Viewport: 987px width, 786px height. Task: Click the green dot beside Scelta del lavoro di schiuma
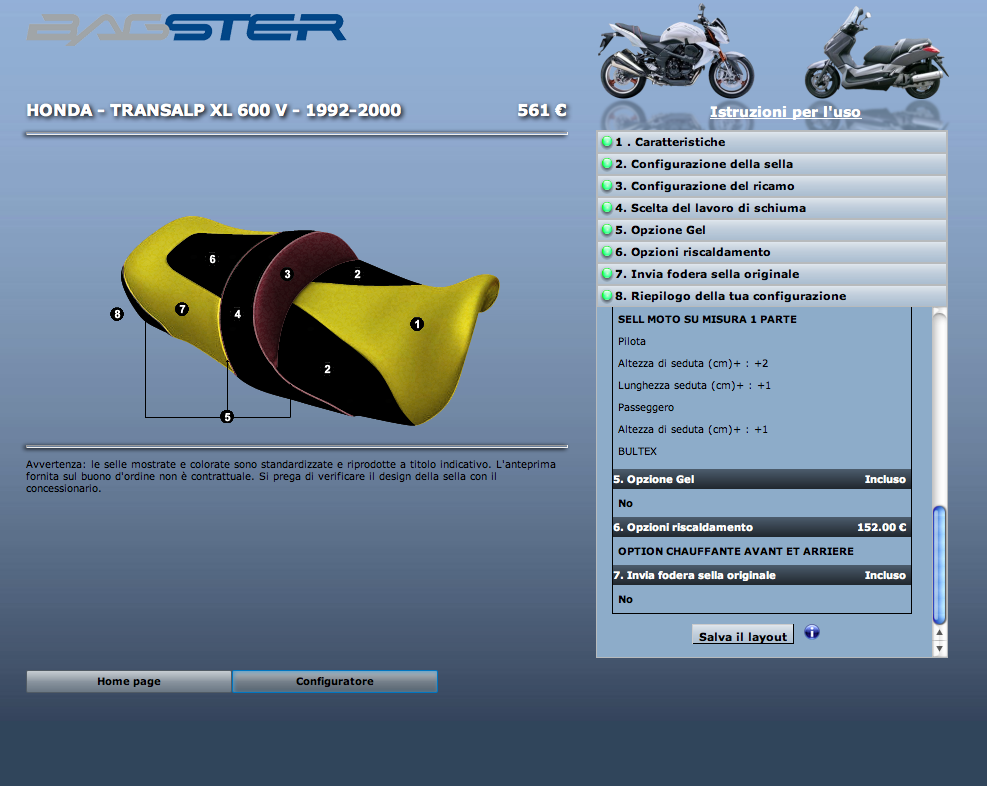(607, 208)
